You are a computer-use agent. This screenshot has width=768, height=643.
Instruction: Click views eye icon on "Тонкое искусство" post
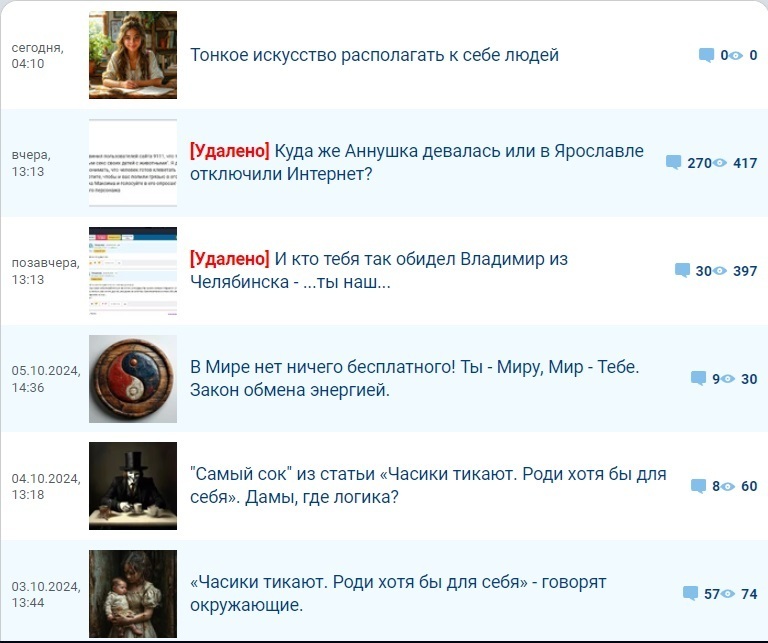point(736,56)
